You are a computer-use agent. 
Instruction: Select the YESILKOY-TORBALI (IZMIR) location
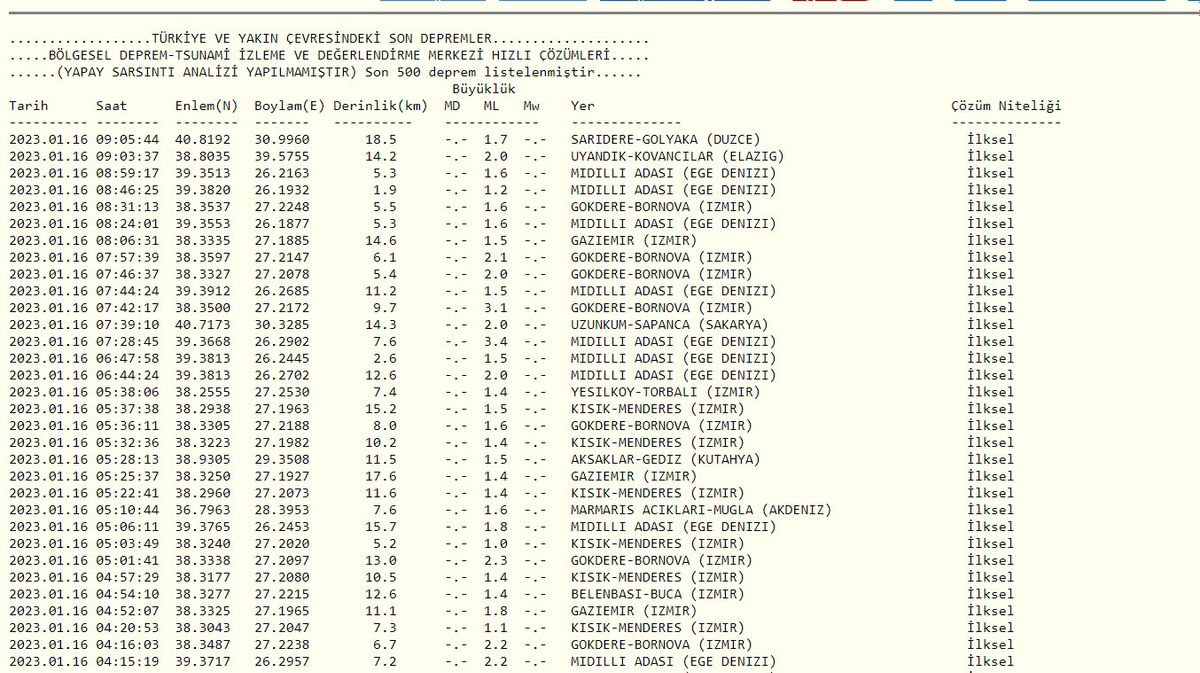pyautogui.click(x=665, y=392)
